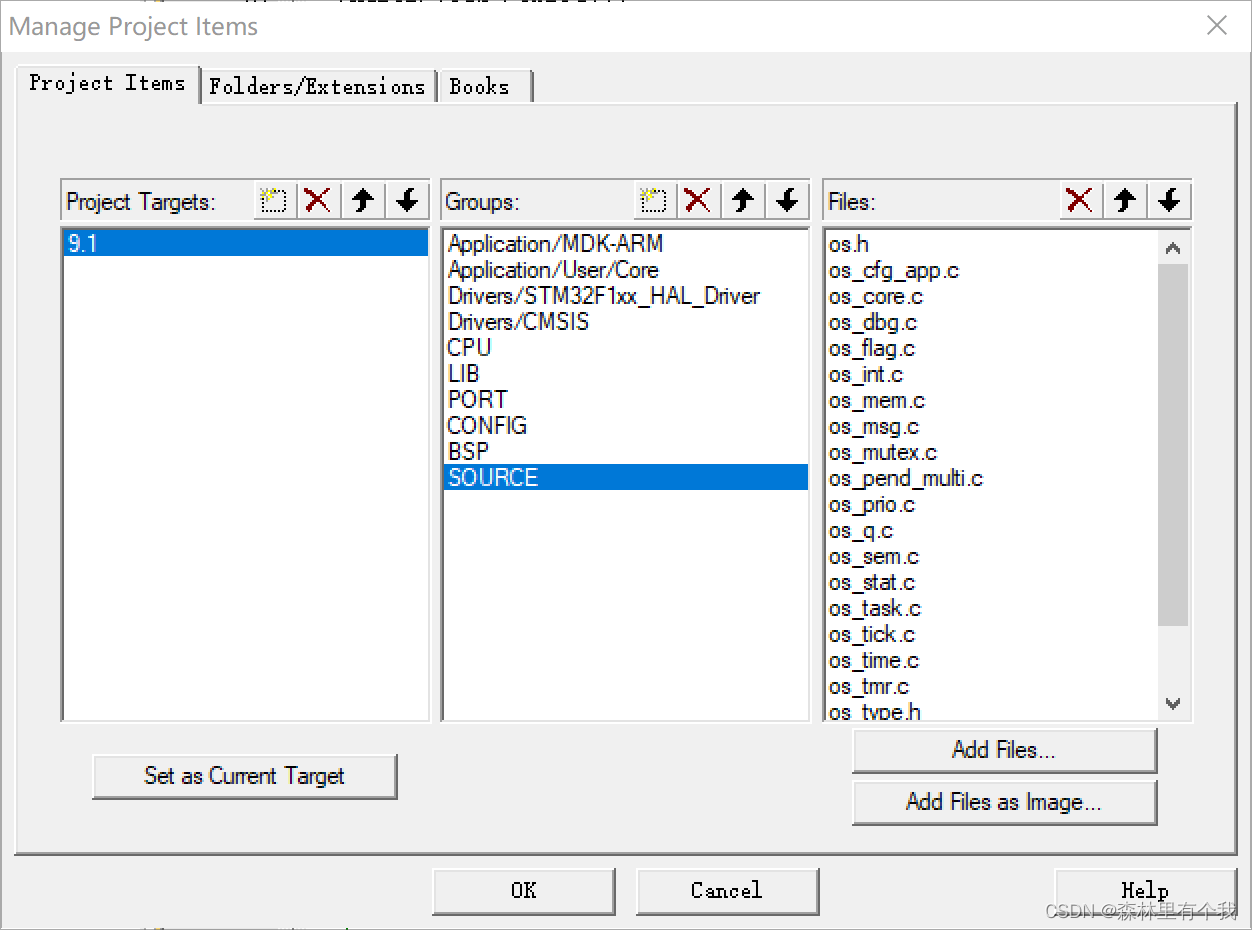Select file os_mutex.c
This screenshot has width=1252, height=930.
(992, 453)
